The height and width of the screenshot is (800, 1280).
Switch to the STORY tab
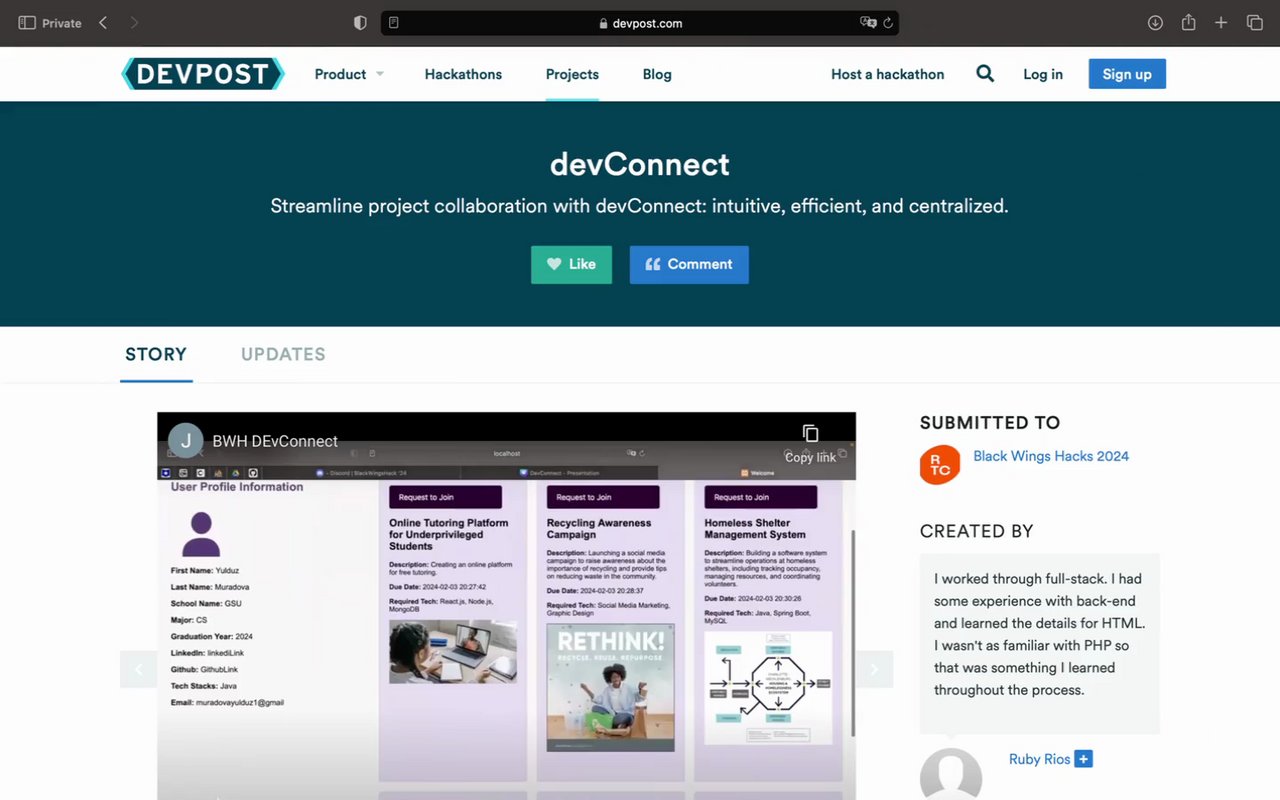click(156, 354)
